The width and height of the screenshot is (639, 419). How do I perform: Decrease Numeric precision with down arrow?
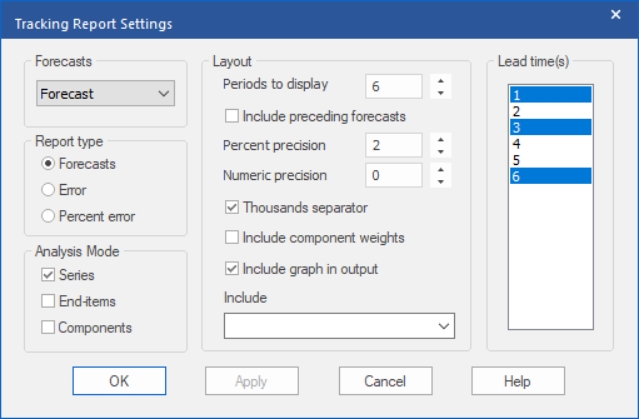click(441, 181)
